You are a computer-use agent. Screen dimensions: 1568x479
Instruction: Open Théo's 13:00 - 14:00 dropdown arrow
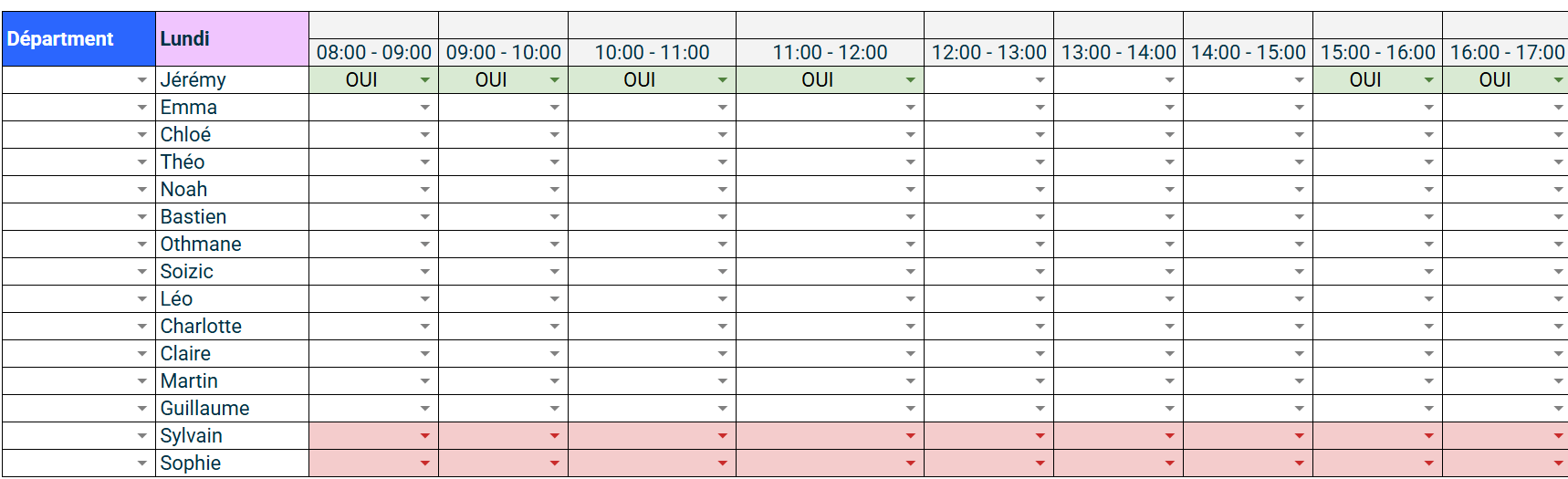pos(1169,162)
